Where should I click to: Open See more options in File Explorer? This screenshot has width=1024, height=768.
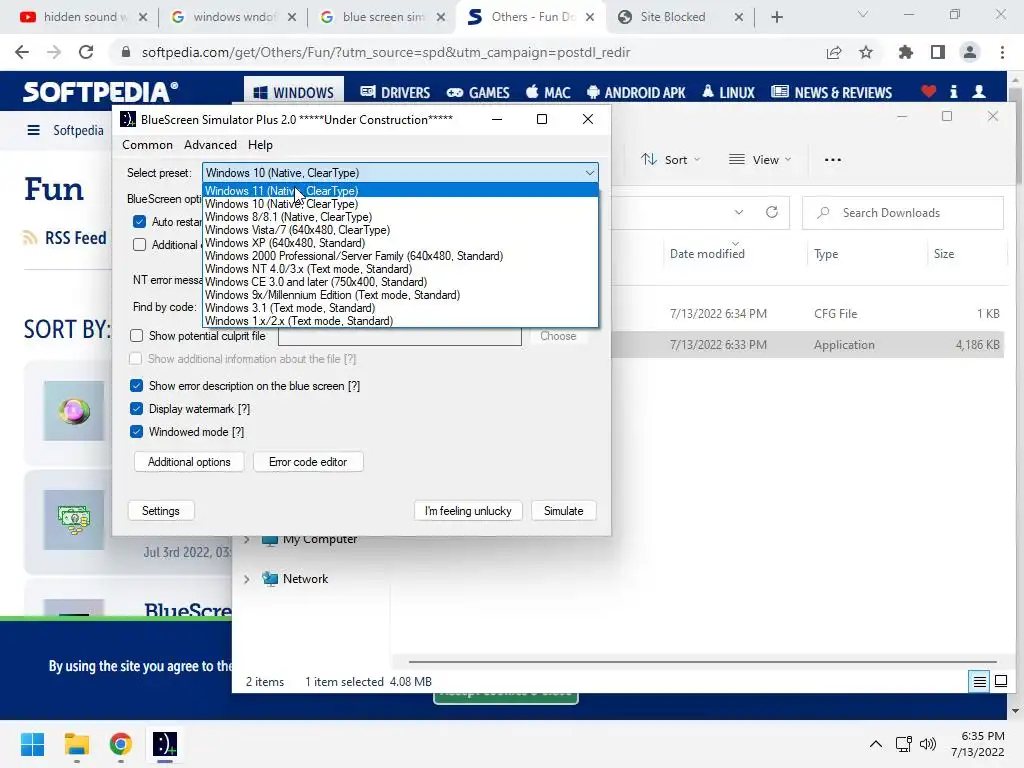tap(833, 160)
